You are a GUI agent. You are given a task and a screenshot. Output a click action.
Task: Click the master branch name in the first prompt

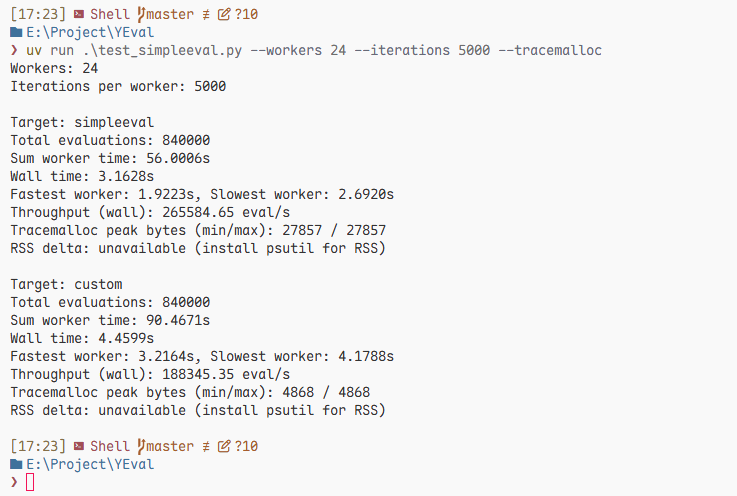(171, 15)
